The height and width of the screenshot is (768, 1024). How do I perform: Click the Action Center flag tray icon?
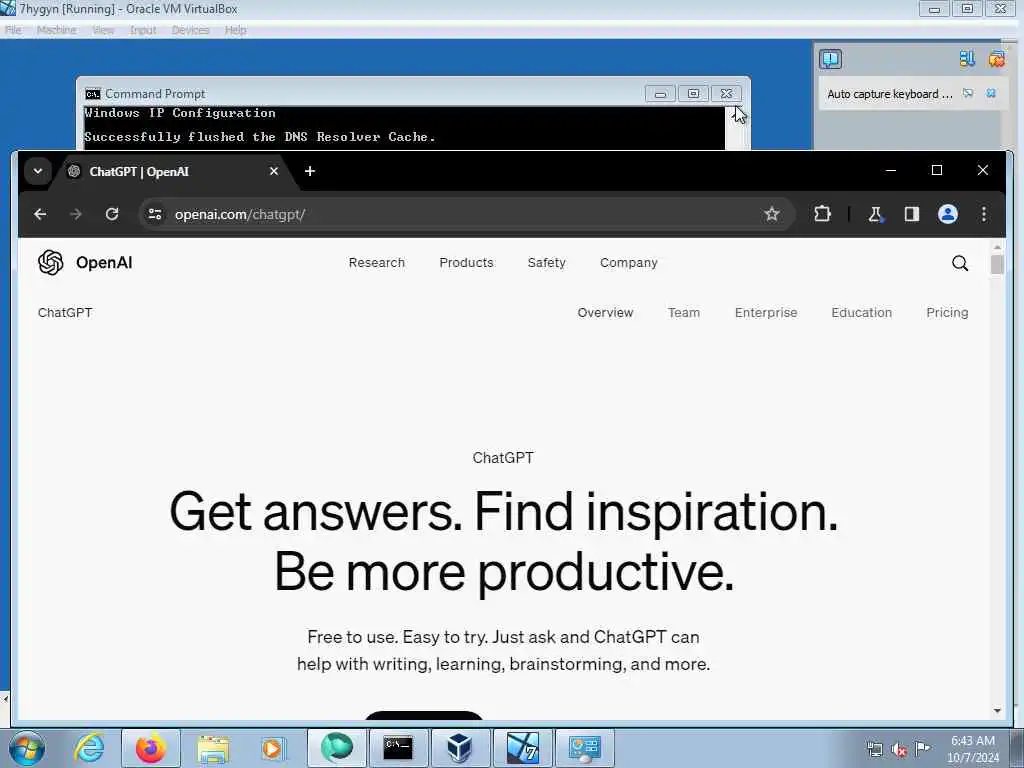click(922, 748)
